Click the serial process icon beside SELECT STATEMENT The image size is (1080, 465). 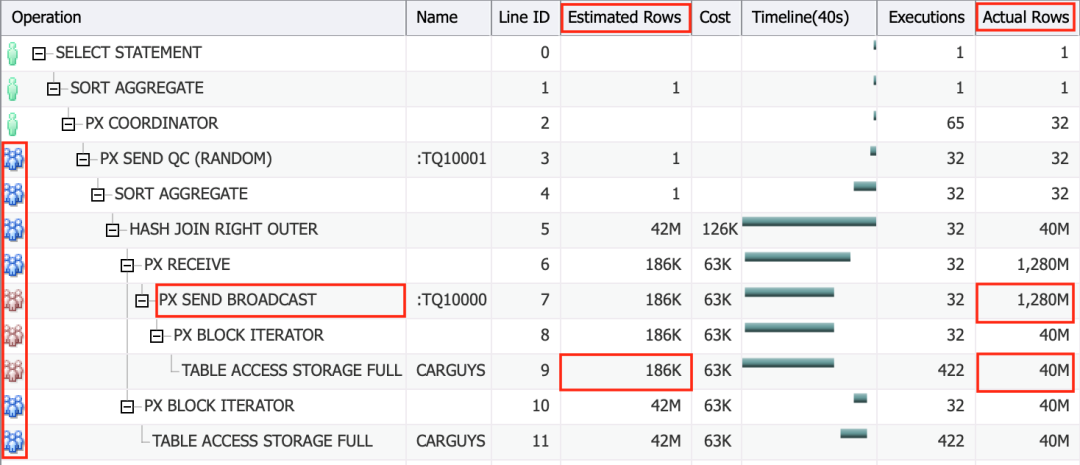point(13,53)
